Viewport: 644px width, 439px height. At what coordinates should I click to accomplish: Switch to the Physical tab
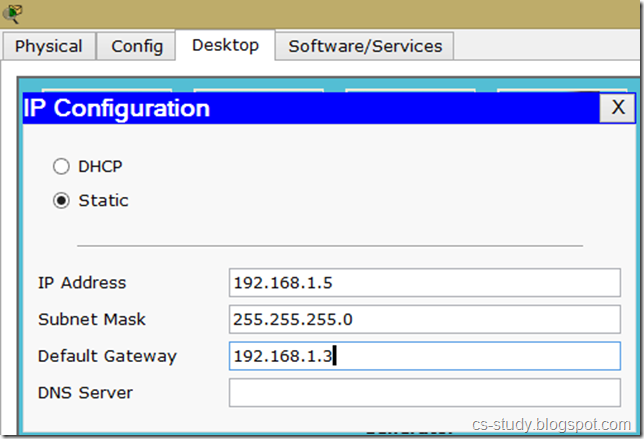tap(48, 46)
